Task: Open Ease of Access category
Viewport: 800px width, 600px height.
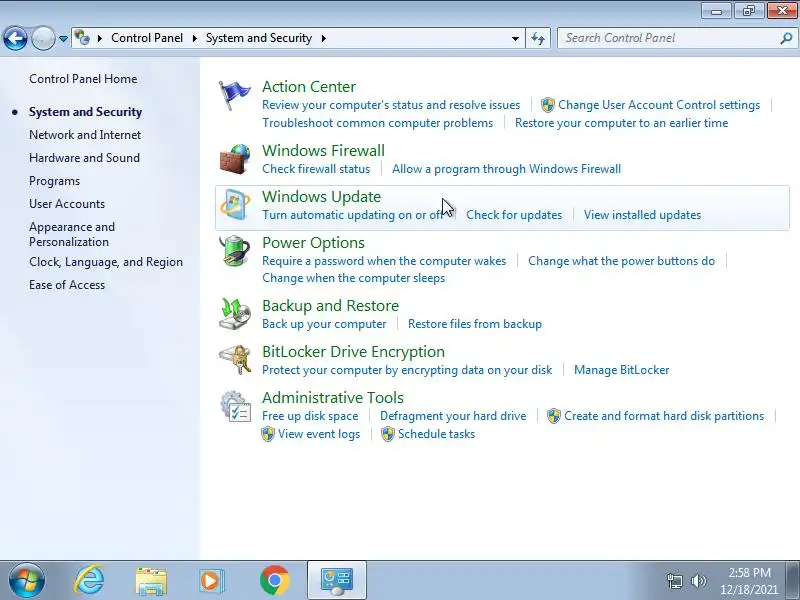Action: click(x=67, y=285)
